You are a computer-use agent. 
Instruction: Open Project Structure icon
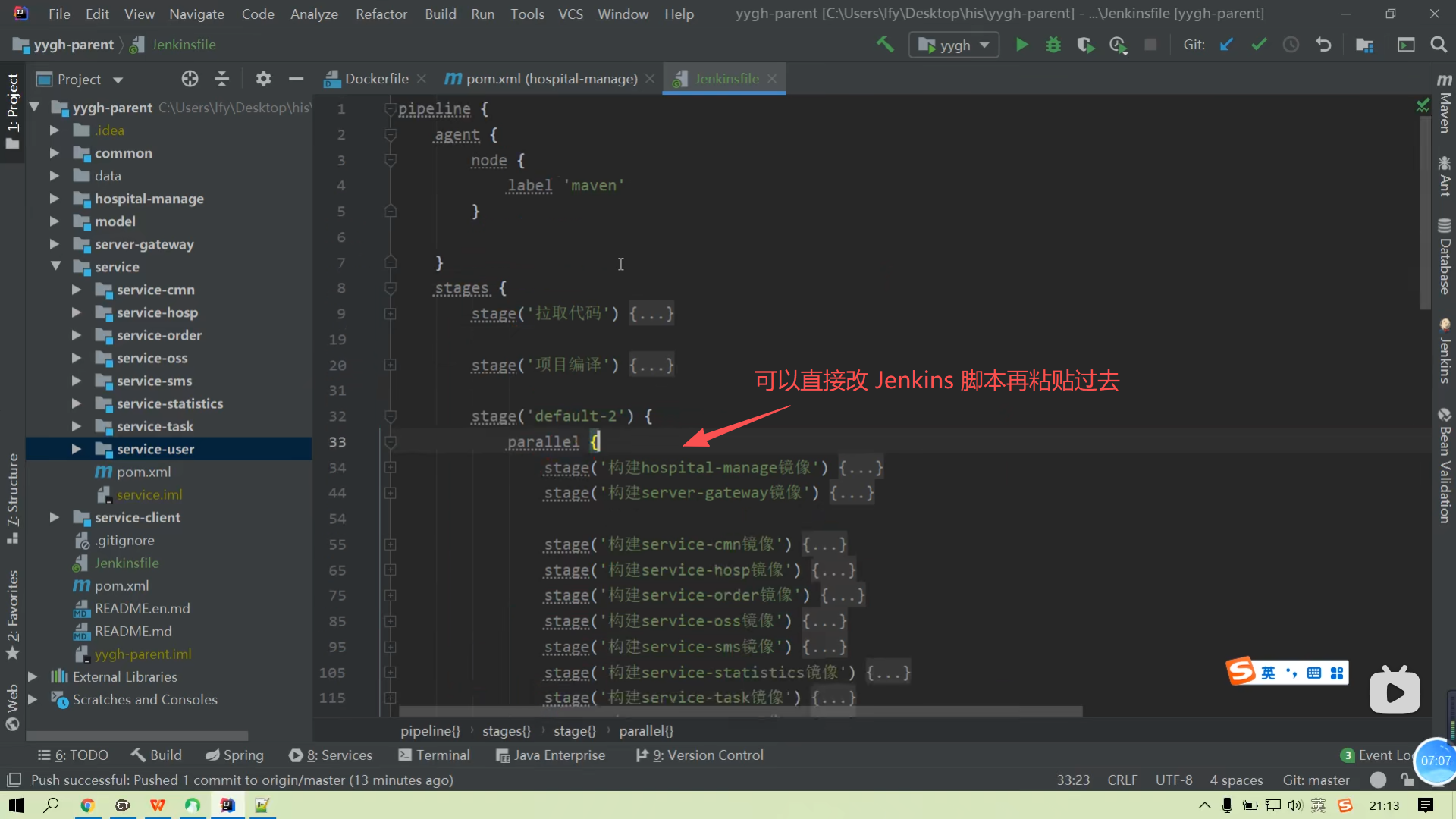tap(1364, 45)
